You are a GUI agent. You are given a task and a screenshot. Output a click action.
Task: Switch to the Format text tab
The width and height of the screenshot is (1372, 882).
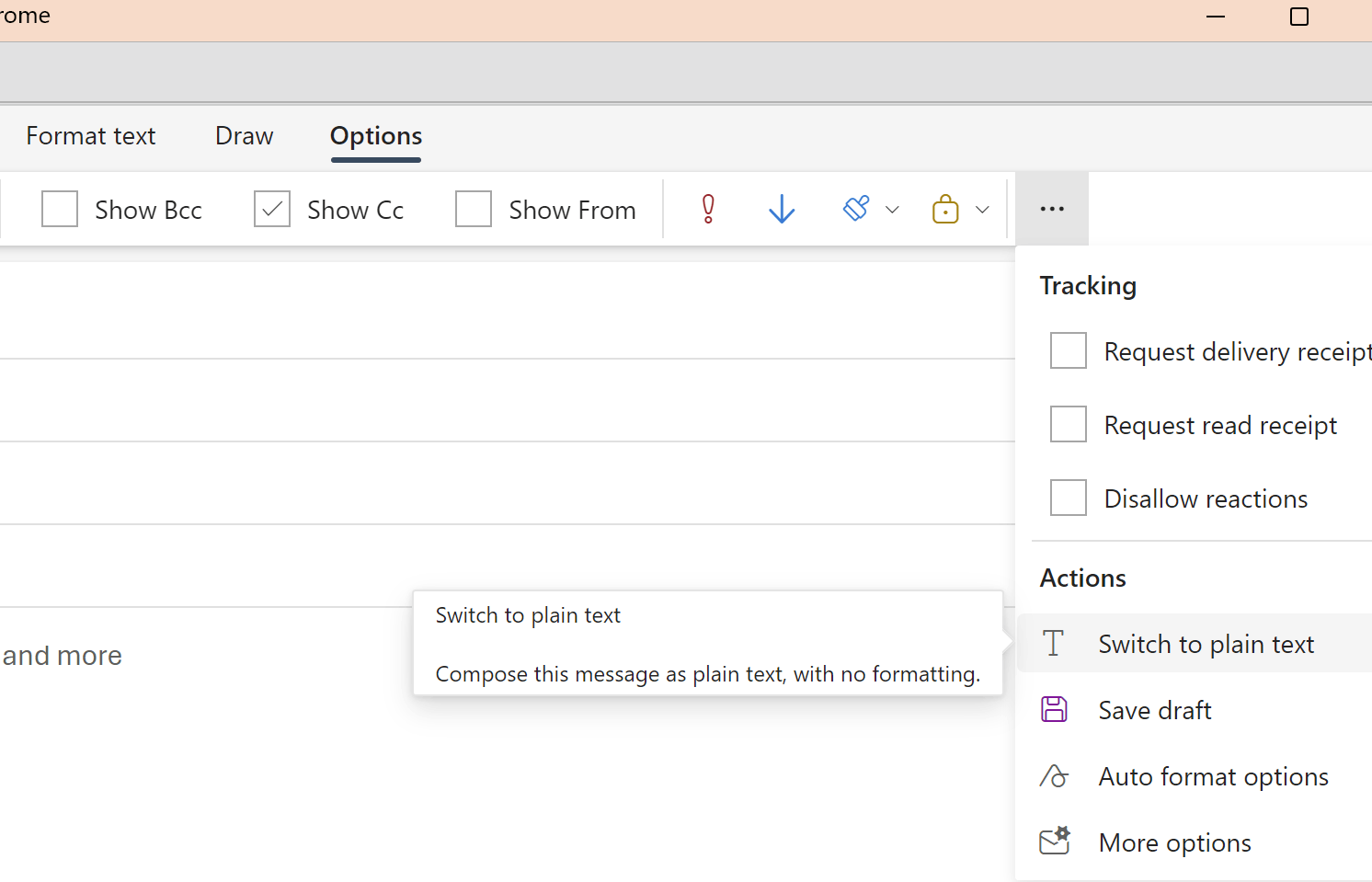click(90, 135)
